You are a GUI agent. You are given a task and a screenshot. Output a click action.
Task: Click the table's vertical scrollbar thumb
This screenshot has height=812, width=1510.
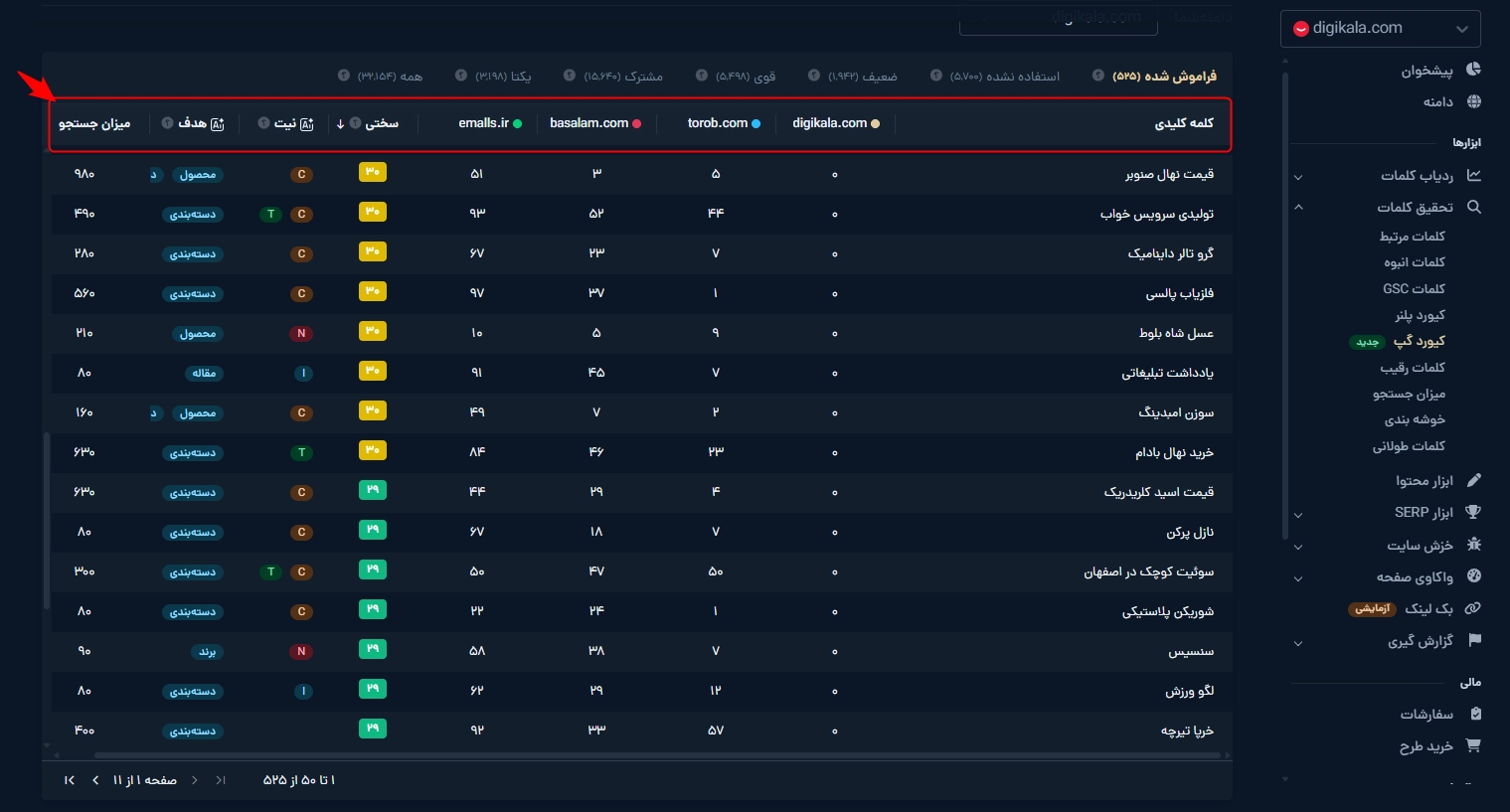[46, 520]
